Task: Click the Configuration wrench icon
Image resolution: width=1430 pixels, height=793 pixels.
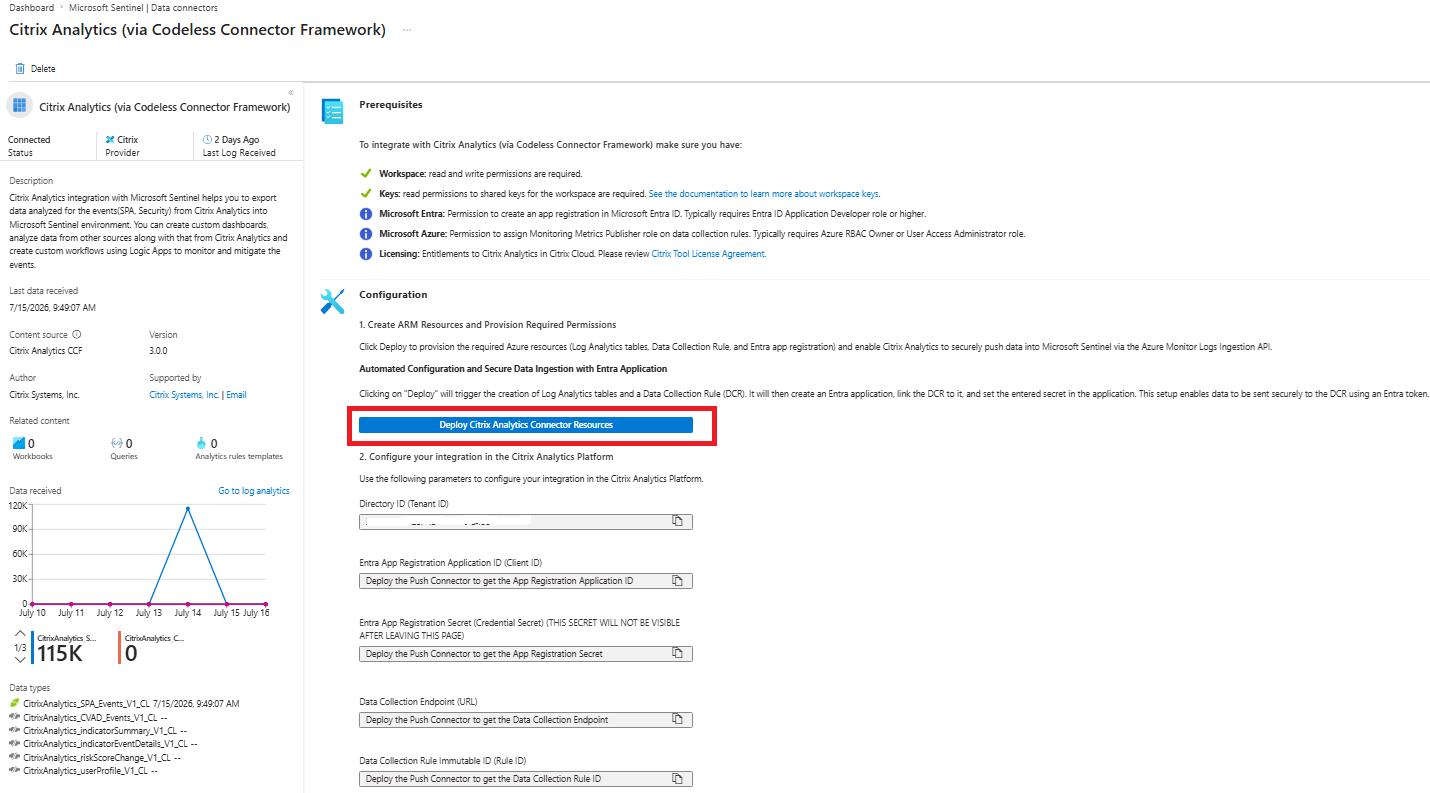Action: [x=332, y=301]
